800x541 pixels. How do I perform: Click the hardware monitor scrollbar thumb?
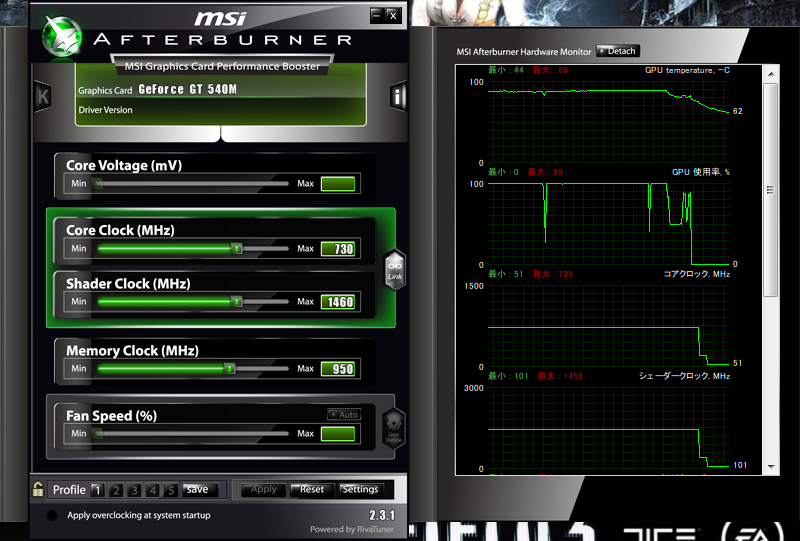click(x=770, y=190)
